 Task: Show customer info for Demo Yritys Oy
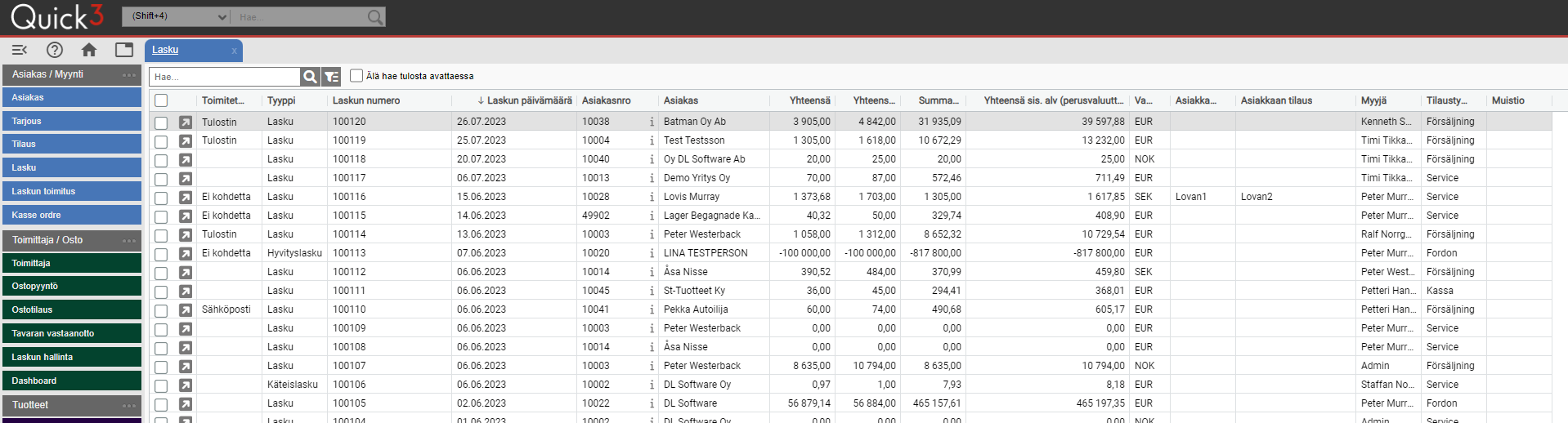click(x=652, y=178)
